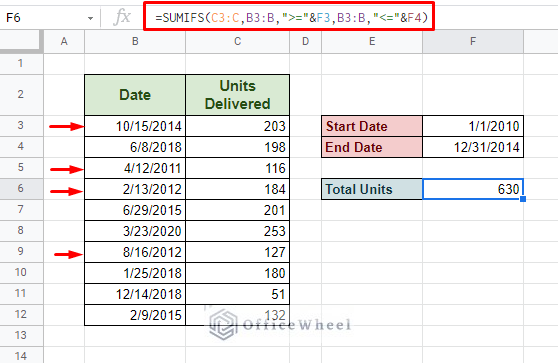This screenshot has height=363, width=558.
Task: Select row 3 header
Action: pos(21,126)
